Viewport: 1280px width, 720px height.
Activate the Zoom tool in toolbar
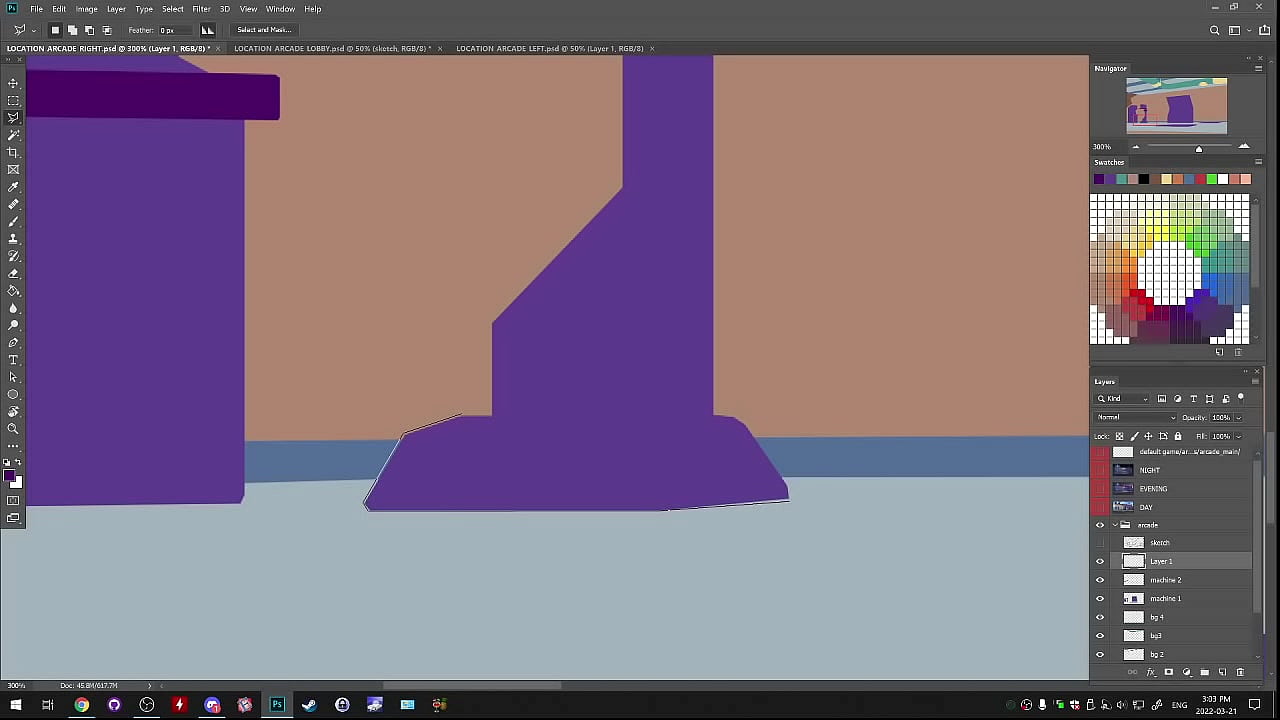pos(13,429)
